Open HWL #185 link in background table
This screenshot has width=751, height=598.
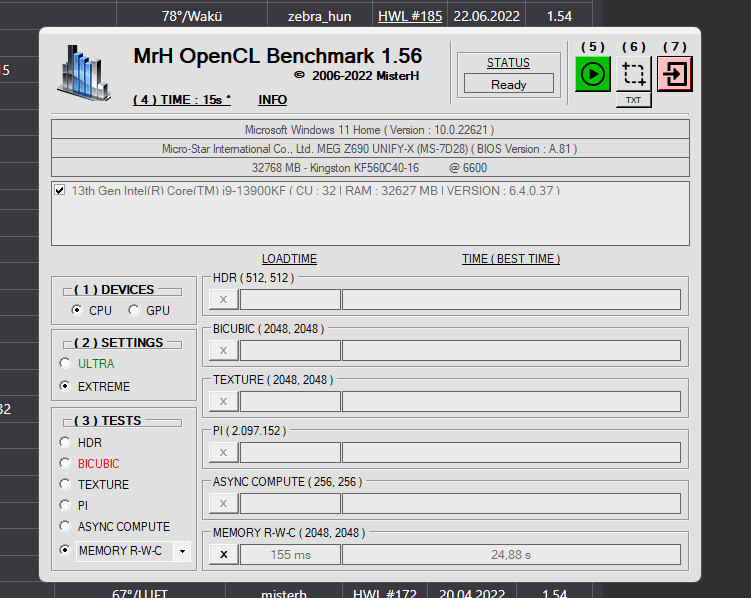[x=410, y=16]
